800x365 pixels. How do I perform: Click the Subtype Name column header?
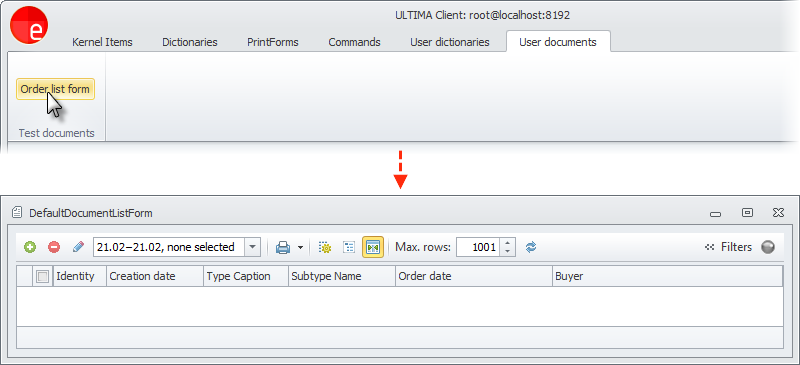tap(342, 276)
